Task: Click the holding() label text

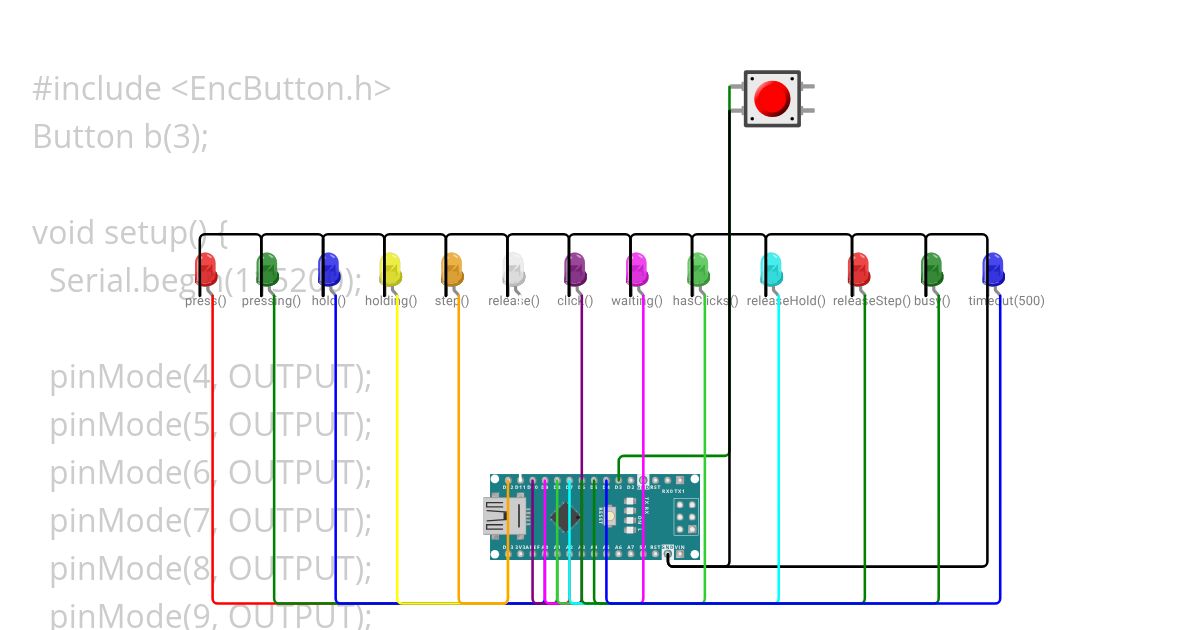Action: point(391,301)
